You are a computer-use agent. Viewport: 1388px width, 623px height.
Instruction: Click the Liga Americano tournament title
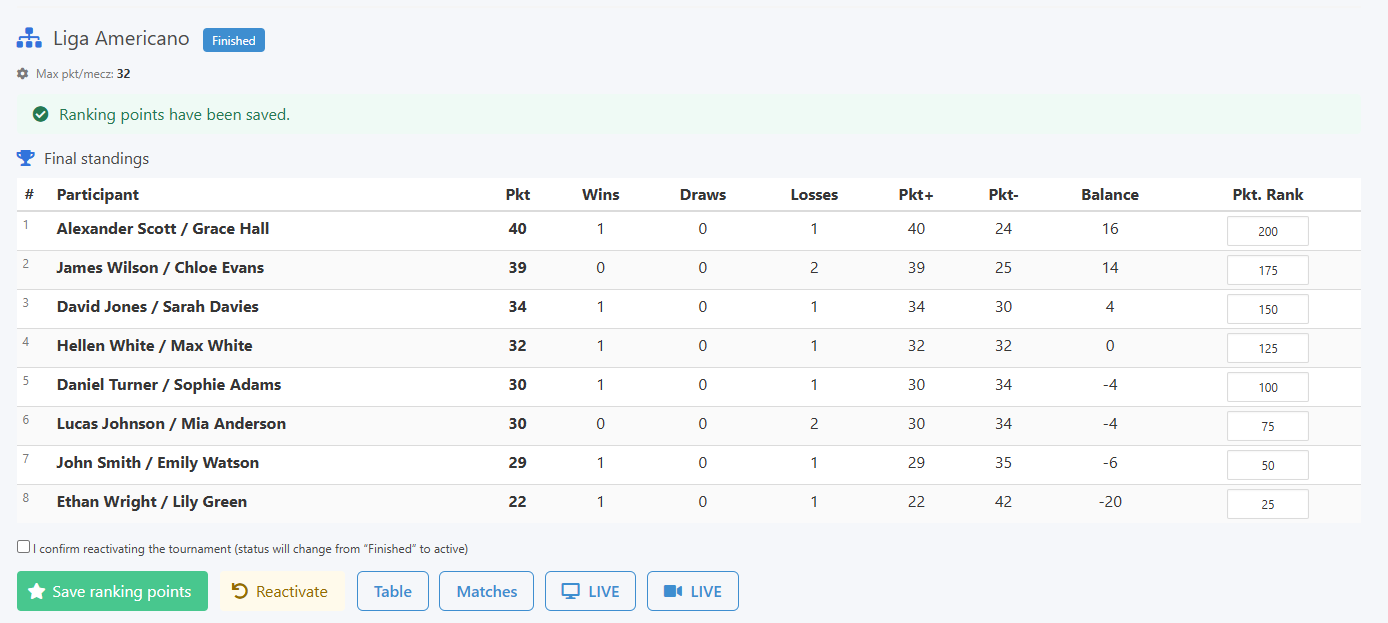[x=121, y=39]
